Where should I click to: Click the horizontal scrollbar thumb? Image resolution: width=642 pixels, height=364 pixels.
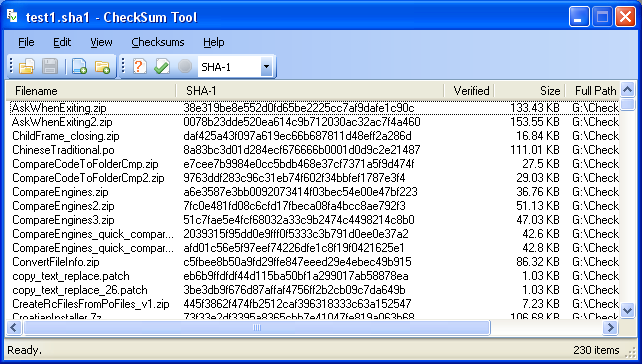[x=257, y=328]
